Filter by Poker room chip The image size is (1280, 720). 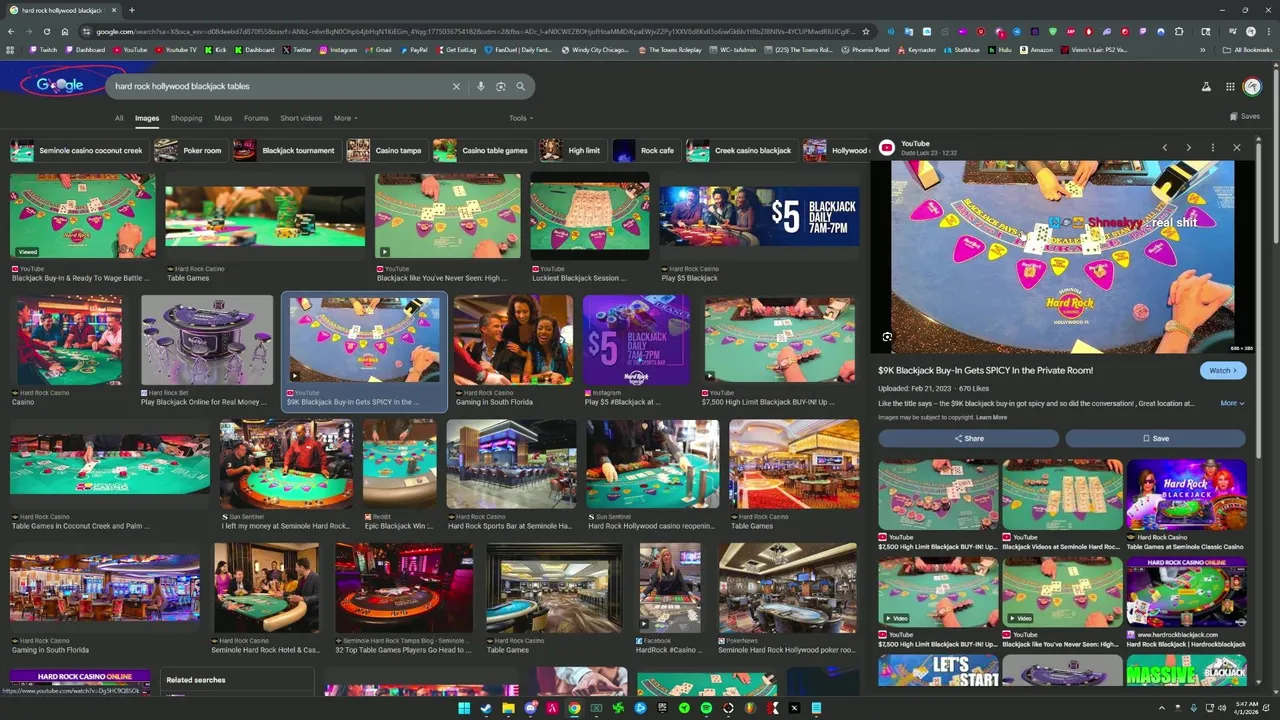(189, 150)
